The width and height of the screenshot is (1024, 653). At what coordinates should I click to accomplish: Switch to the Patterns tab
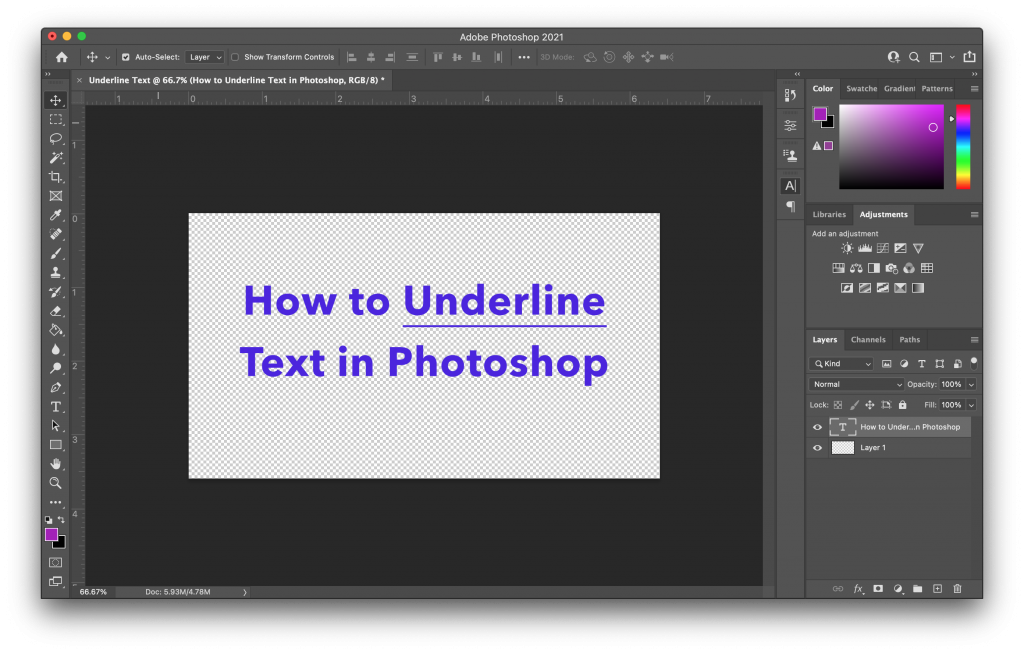937,89
